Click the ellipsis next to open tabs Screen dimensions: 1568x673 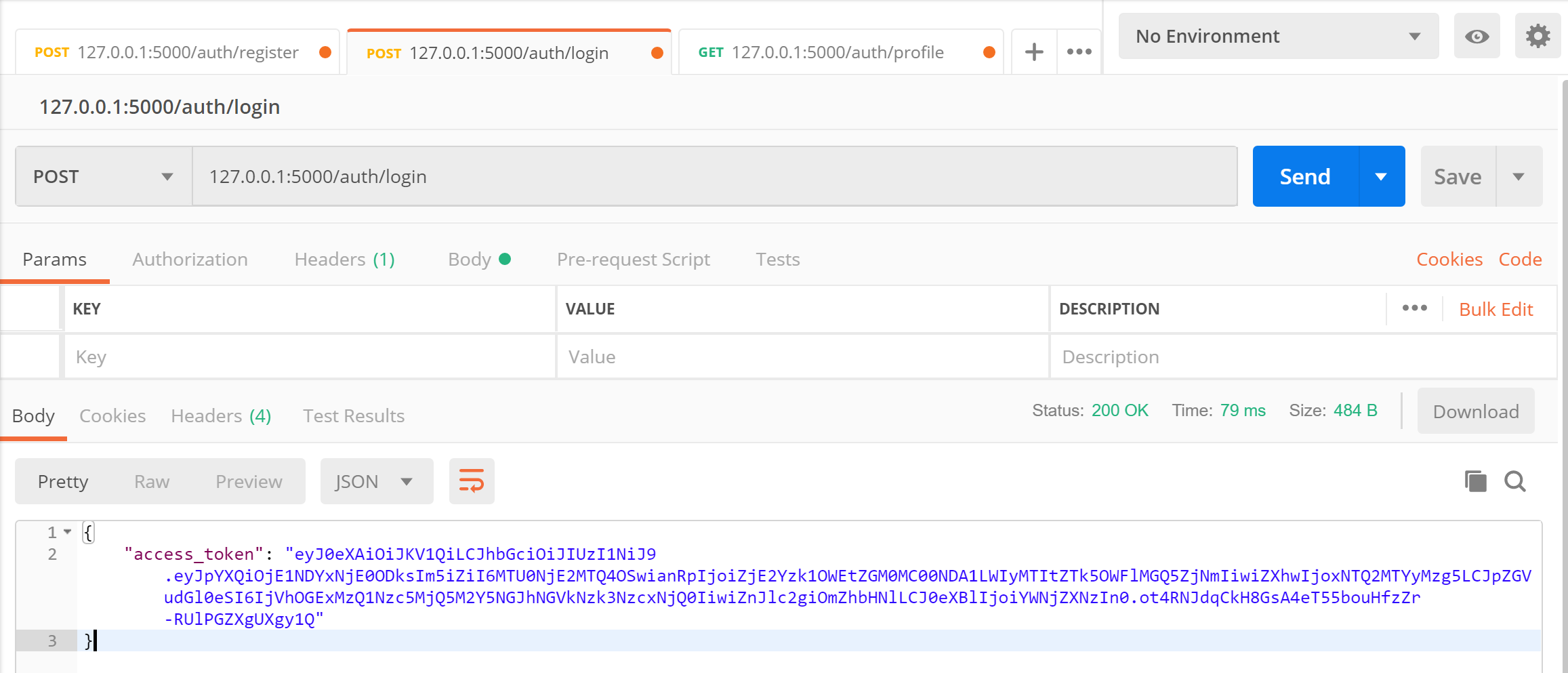pos(1079,52)
